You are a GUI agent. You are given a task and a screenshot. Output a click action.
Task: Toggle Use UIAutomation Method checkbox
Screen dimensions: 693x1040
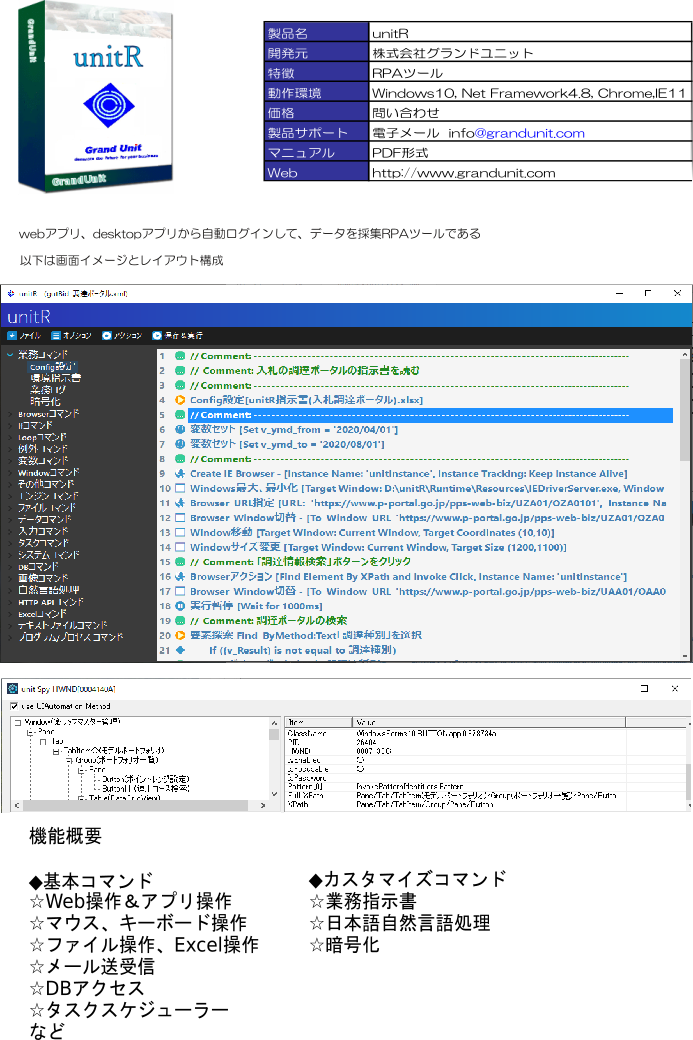[14, 706]
